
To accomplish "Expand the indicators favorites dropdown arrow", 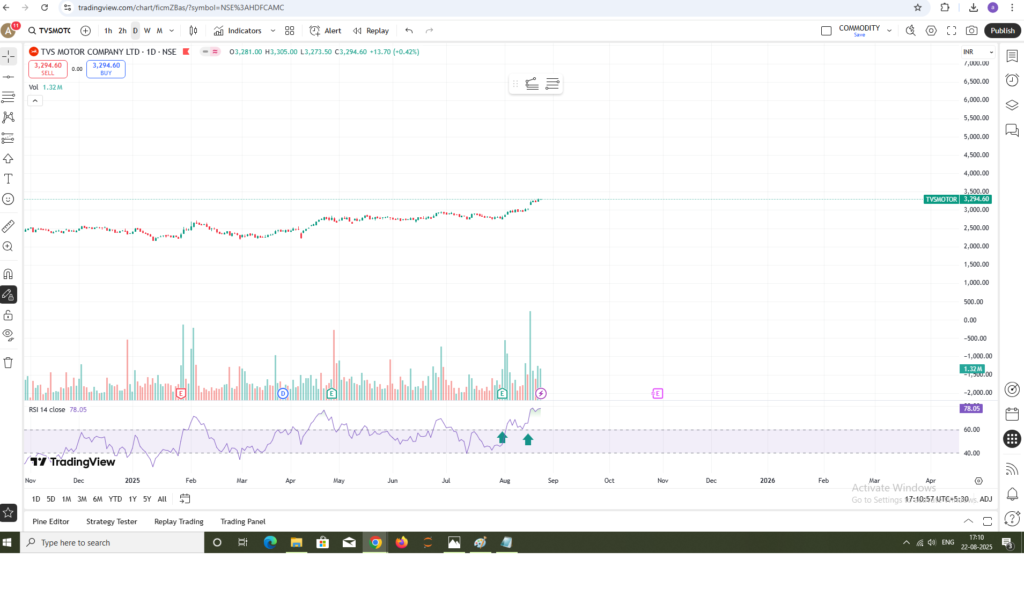I will point(273,31).
